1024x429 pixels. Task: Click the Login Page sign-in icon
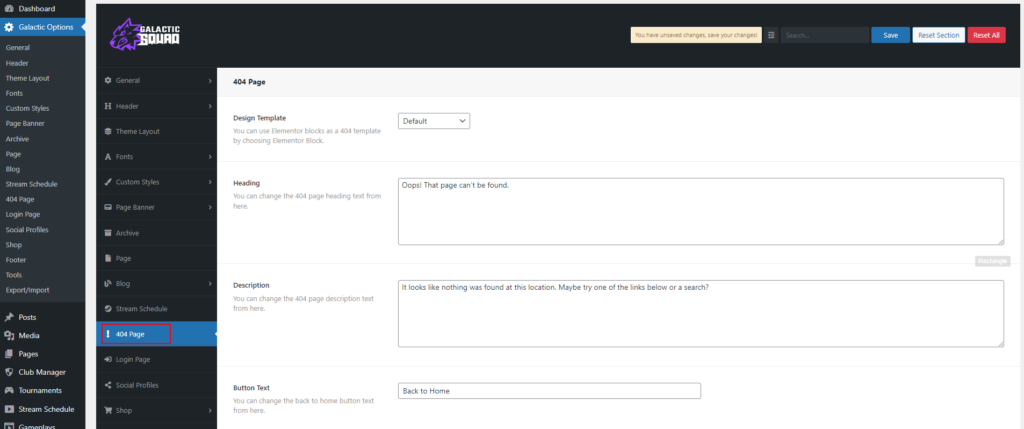point(108,360)
